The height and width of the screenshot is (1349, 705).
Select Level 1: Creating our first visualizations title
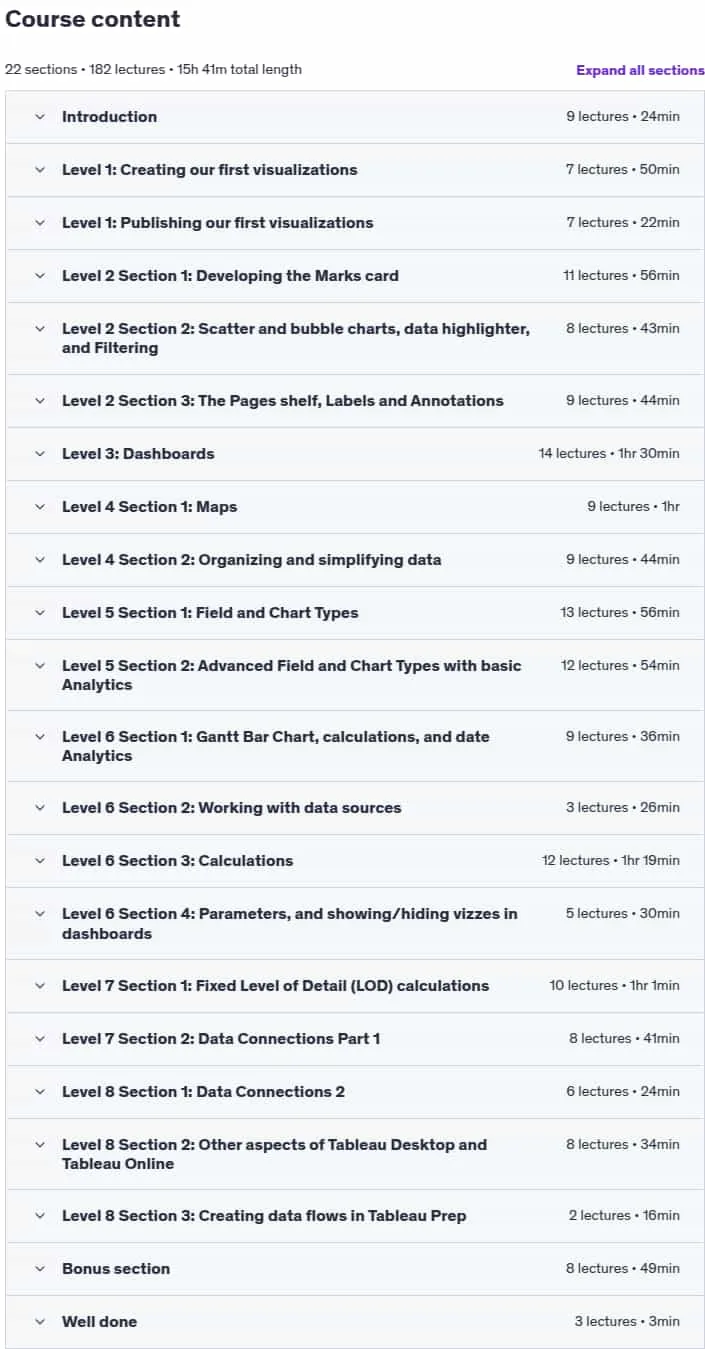[209, 170]
